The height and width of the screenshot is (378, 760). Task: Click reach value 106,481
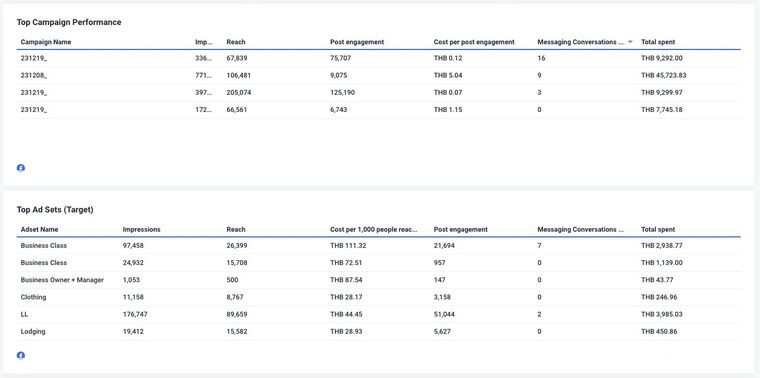(x=239, y=76)
